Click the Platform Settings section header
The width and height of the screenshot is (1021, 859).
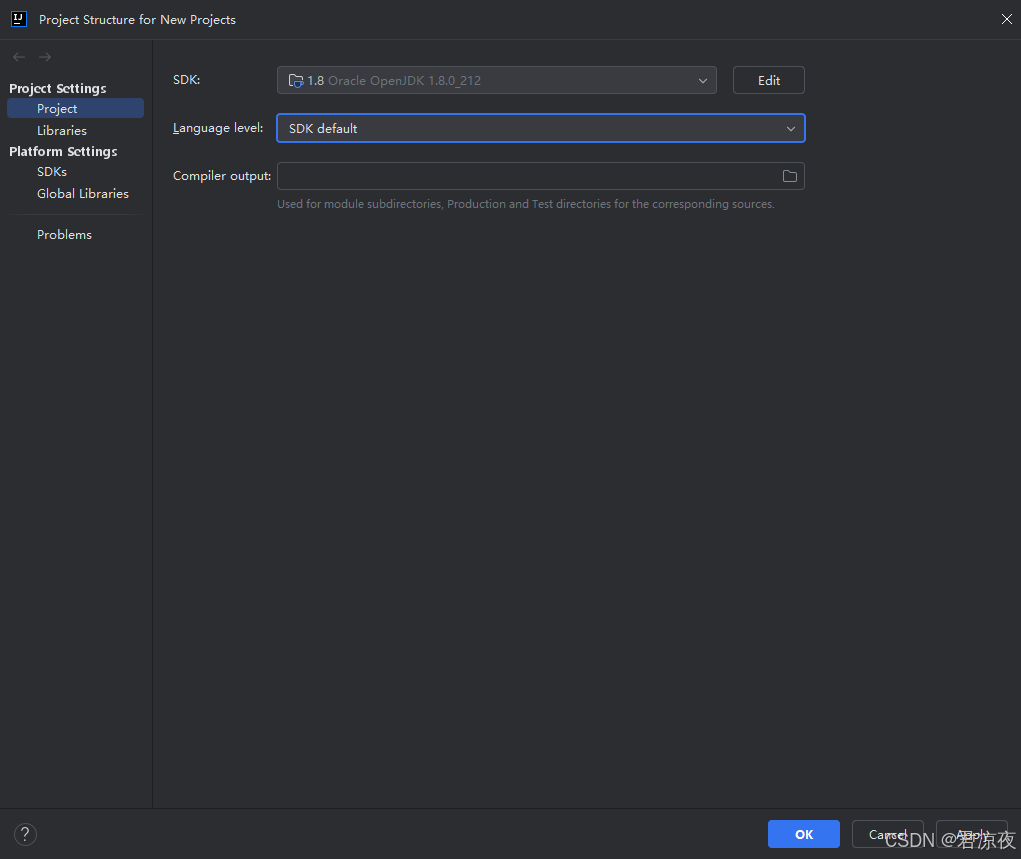coord(63,151)
